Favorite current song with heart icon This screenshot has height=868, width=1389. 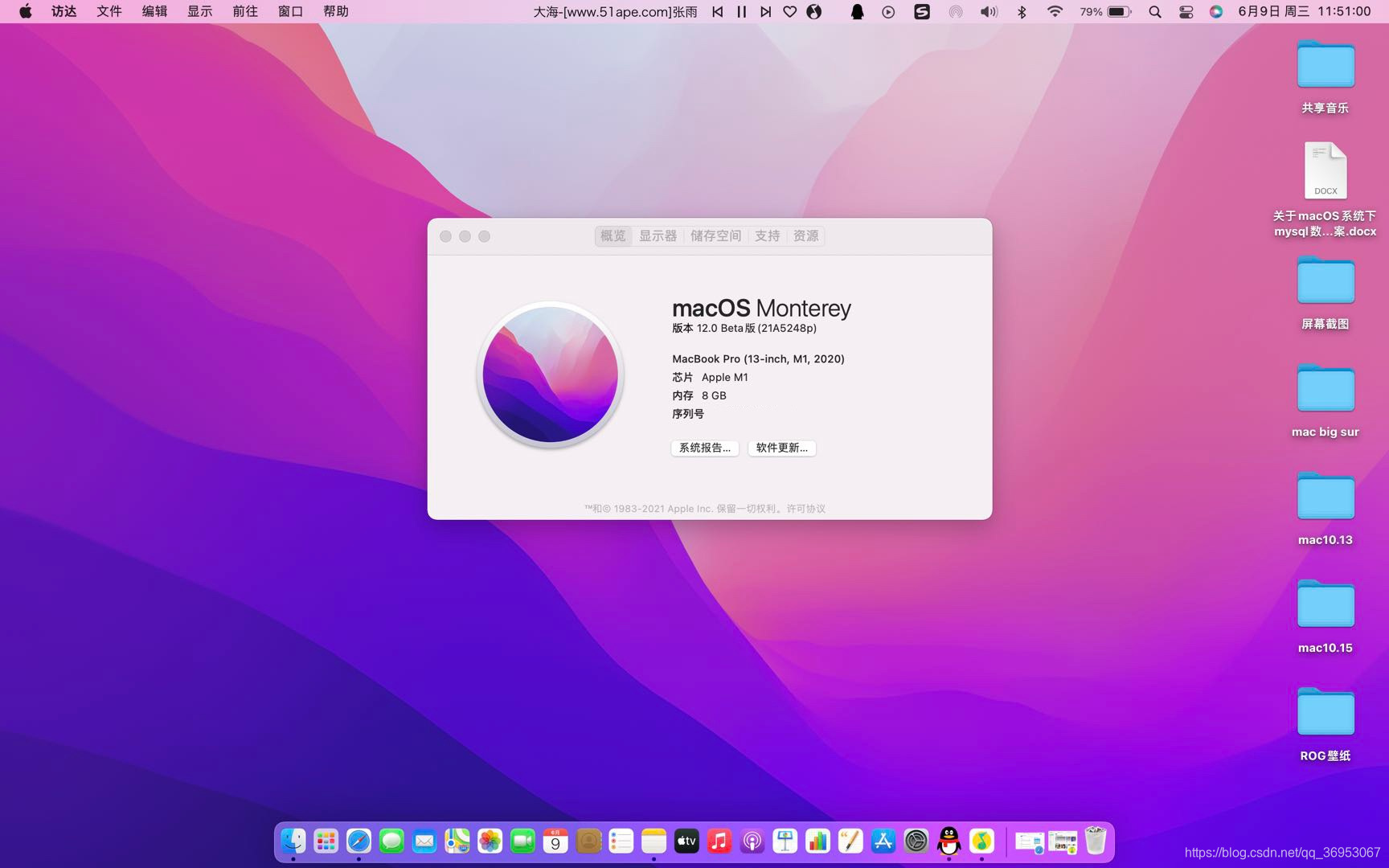pos(790,11)
